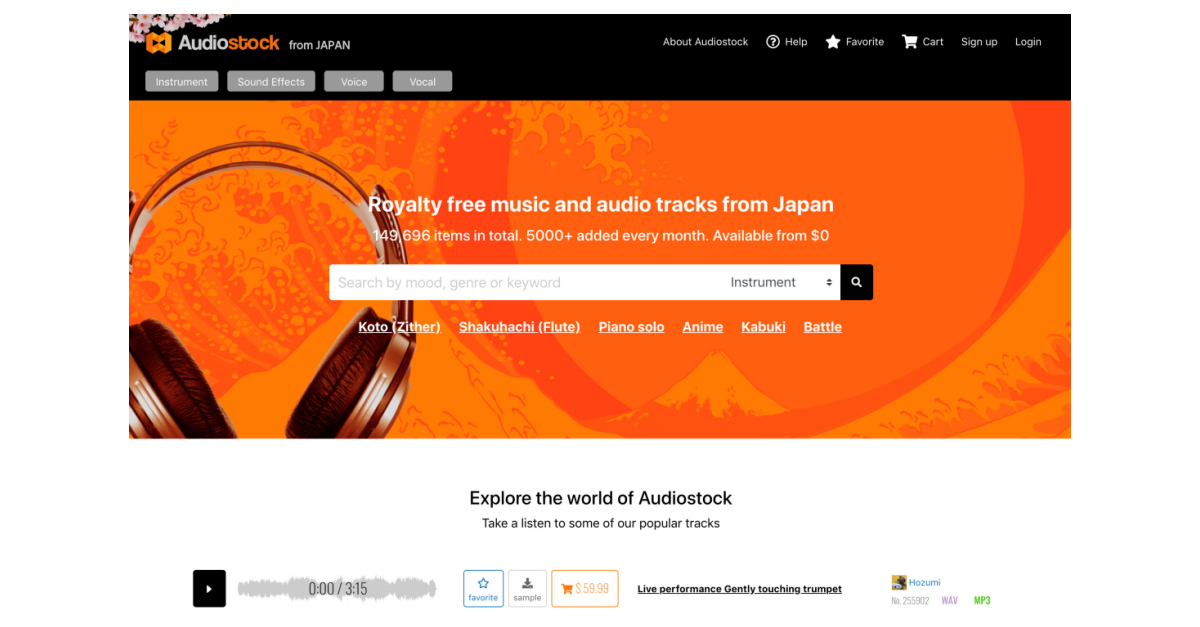Click the MP3 format label
Screen dimensions: 1200x627
pyautogui.click(x=982, y=600)
